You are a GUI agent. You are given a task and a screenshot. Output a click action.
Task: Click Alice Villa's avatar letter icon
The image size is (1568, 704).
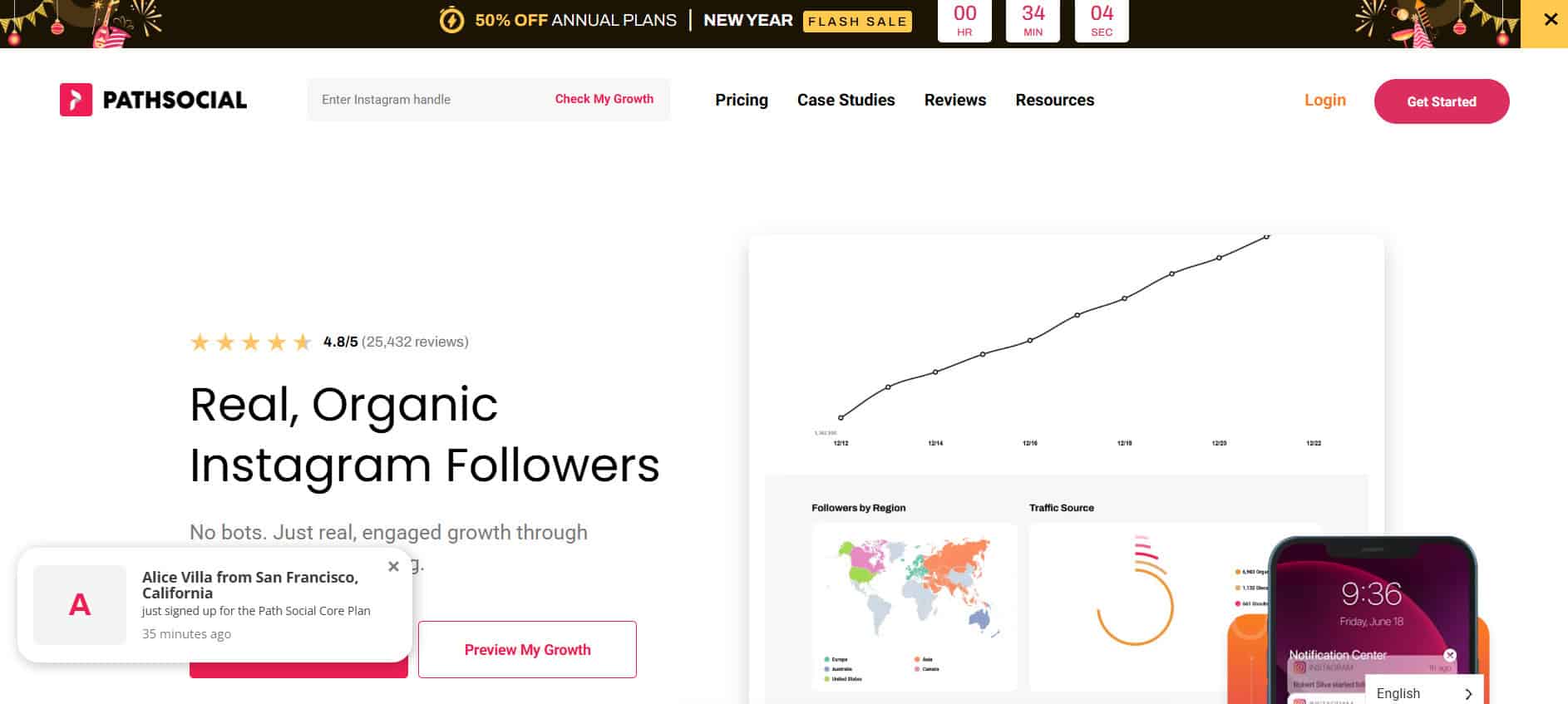tap(80, 604)
